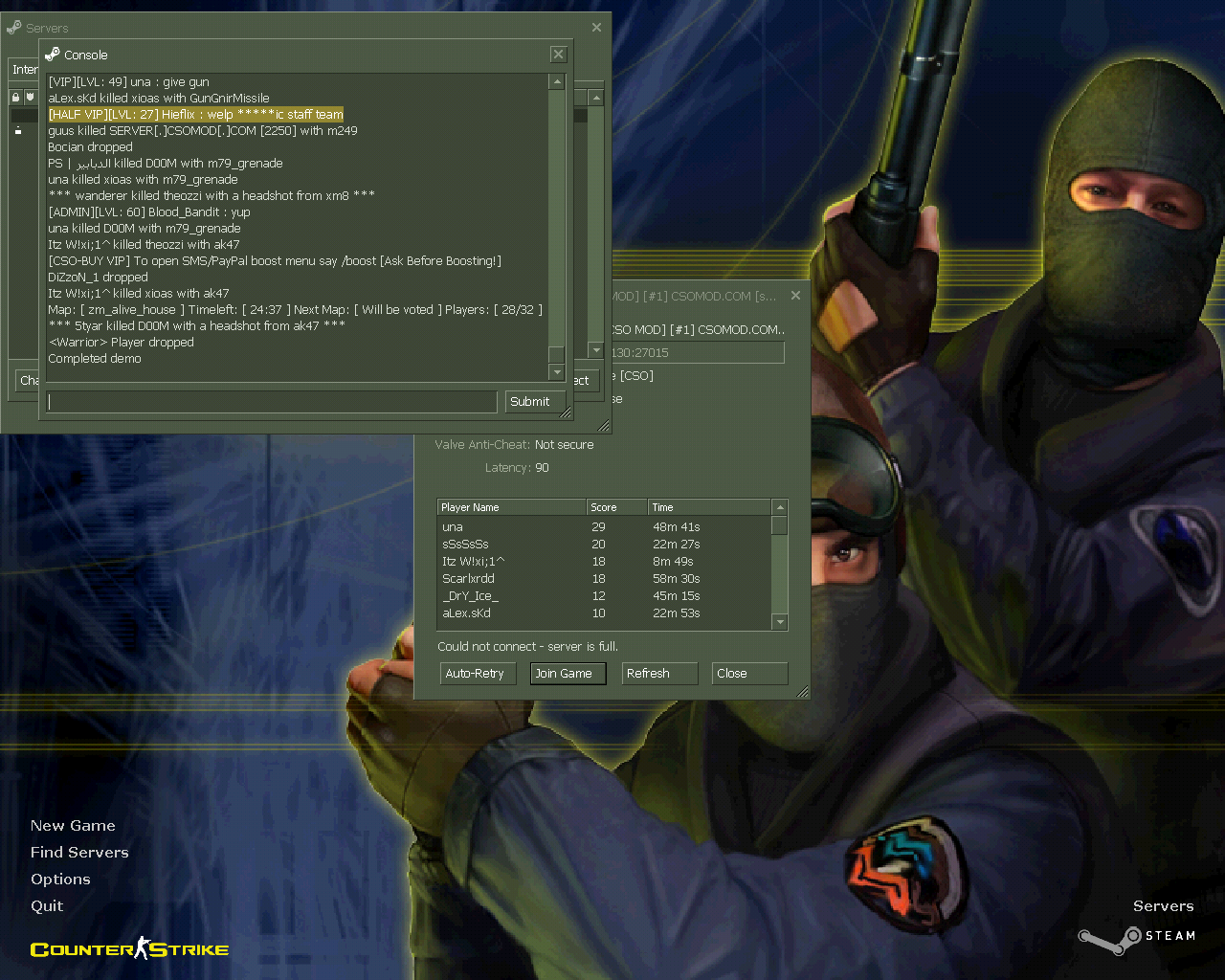Sort players by Player Name column
The width and height of the screenshot is (1225, 980).
click(x=511, y=507)
